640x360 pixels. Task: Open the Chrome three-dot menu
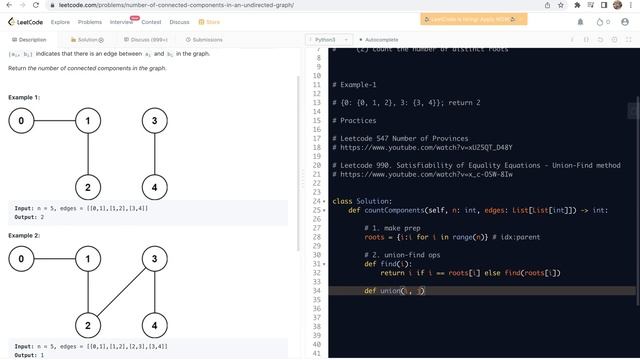631,5
